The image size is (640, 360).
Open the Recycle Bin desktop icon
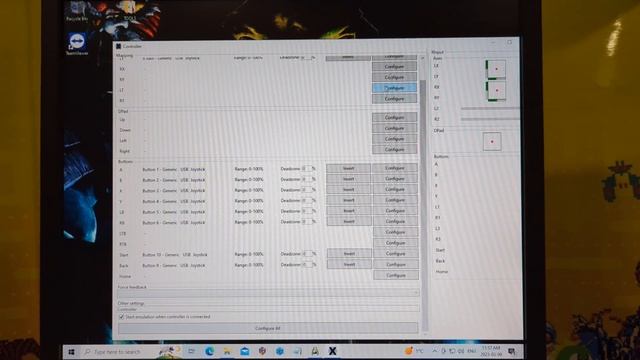point(77,11)
